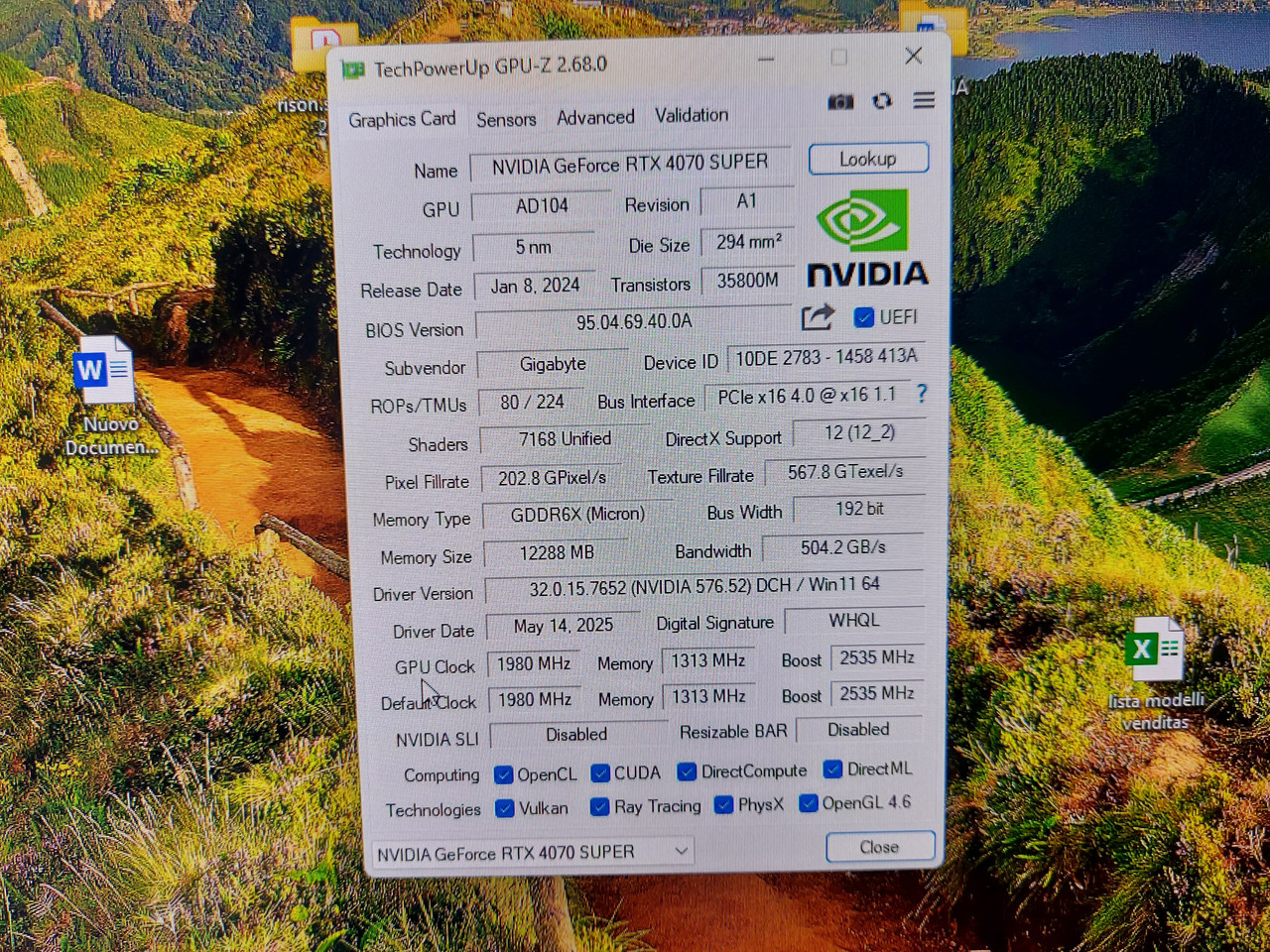This screenshot has height=952, width=1270.
Task: Click the Default Clock row Boost 2535 MHz
Action: pos(877,694)
